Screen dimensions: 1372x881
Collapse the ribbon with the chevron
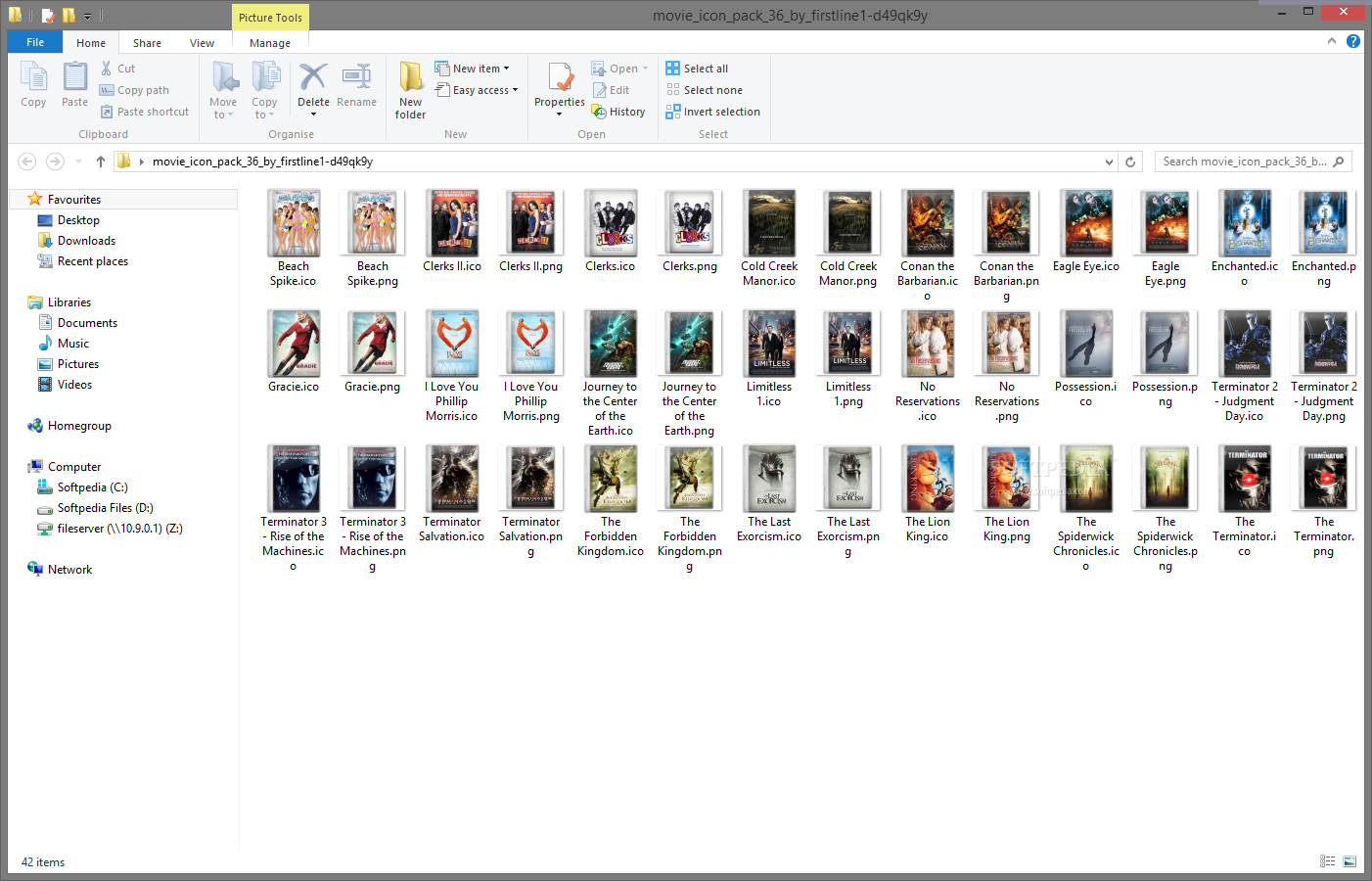coord(1332,41)
